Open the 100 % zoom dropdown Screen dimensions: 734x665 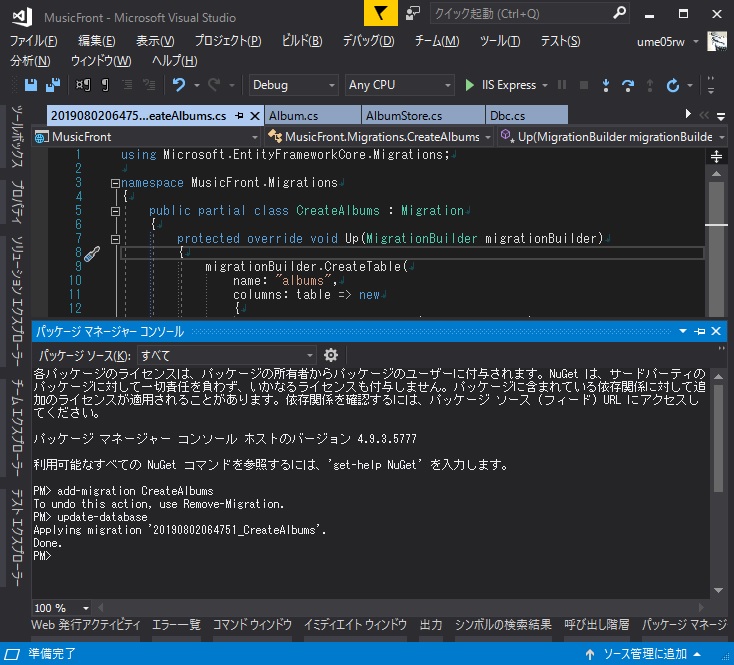pos(61,608)
